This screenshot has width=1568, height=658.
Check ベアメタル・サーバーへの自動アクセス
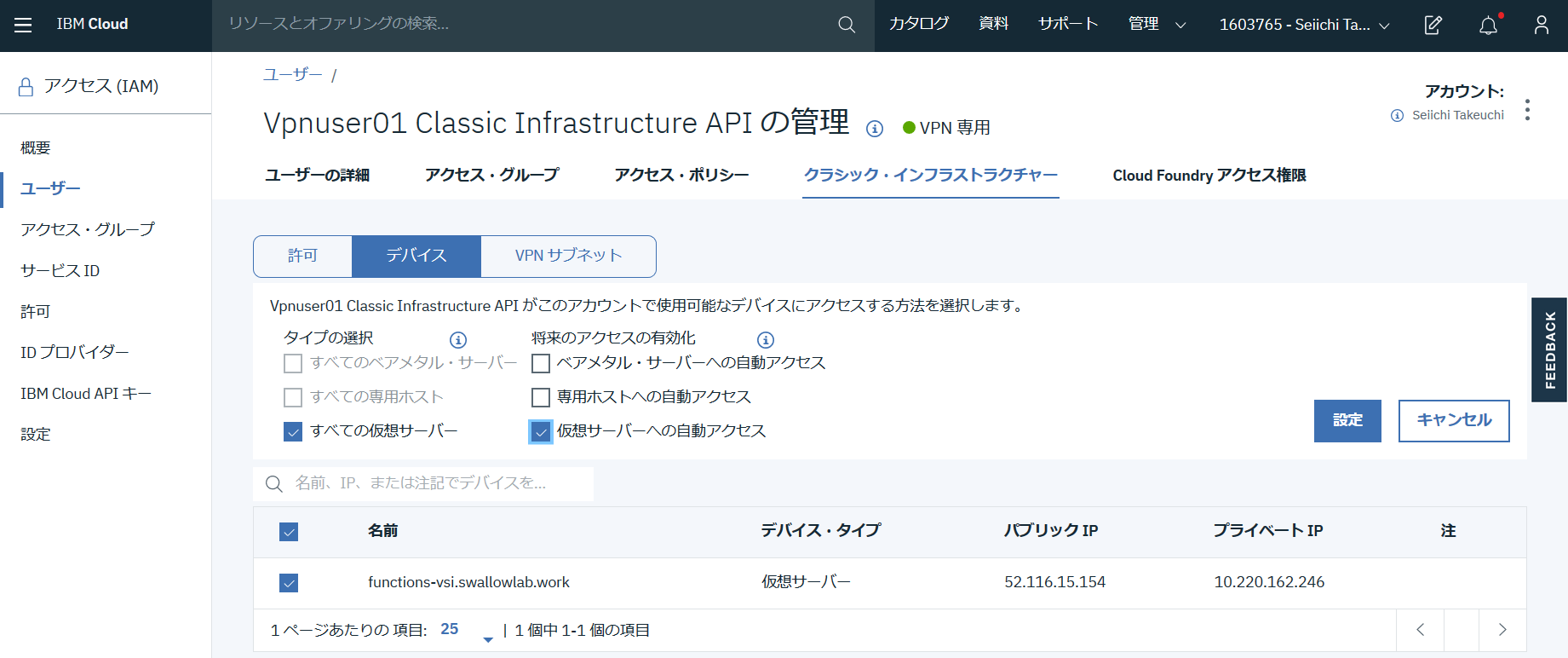coord(541,364)
